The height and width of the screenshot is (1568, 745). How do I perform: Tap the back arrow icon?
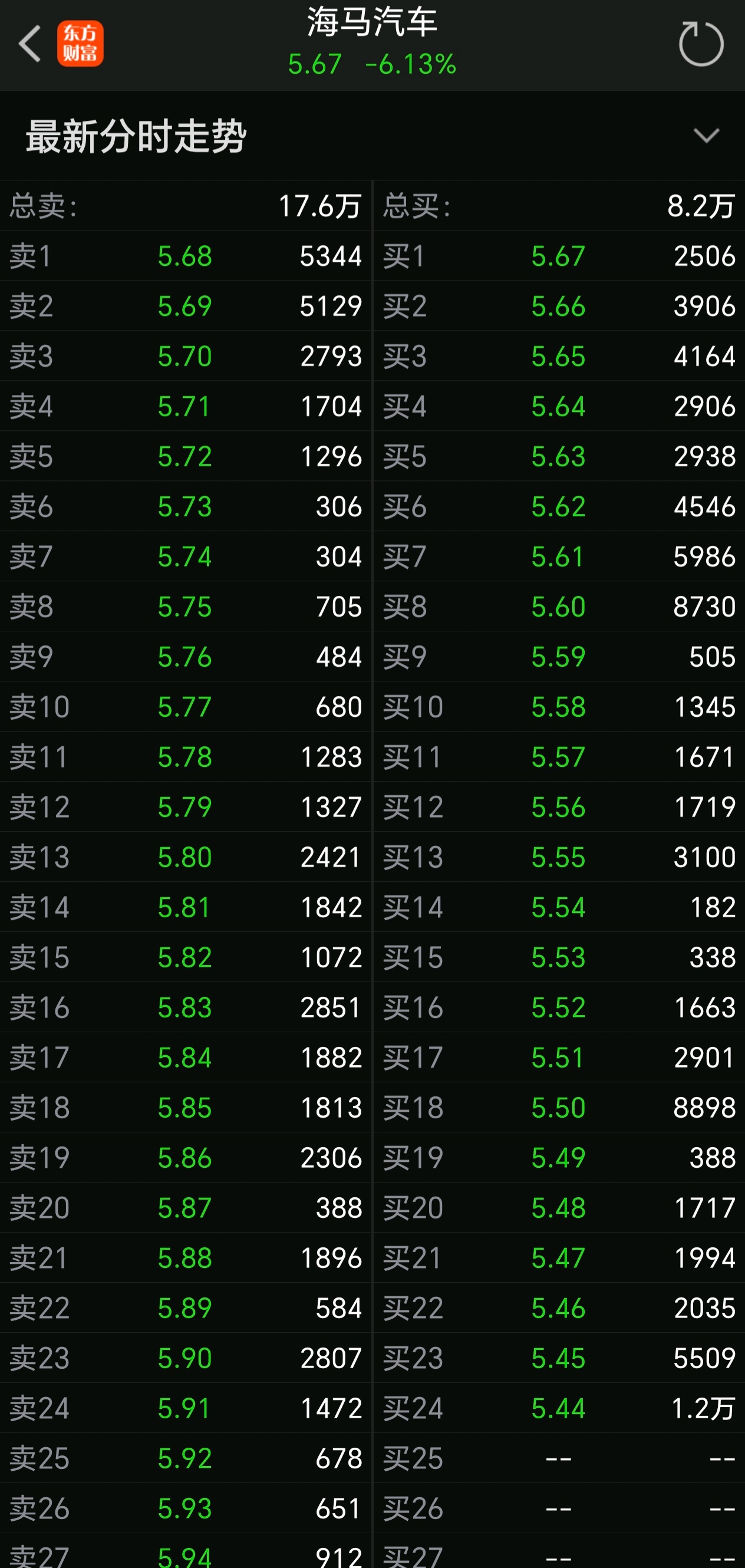pyautogui.click(x=30, y=44)
